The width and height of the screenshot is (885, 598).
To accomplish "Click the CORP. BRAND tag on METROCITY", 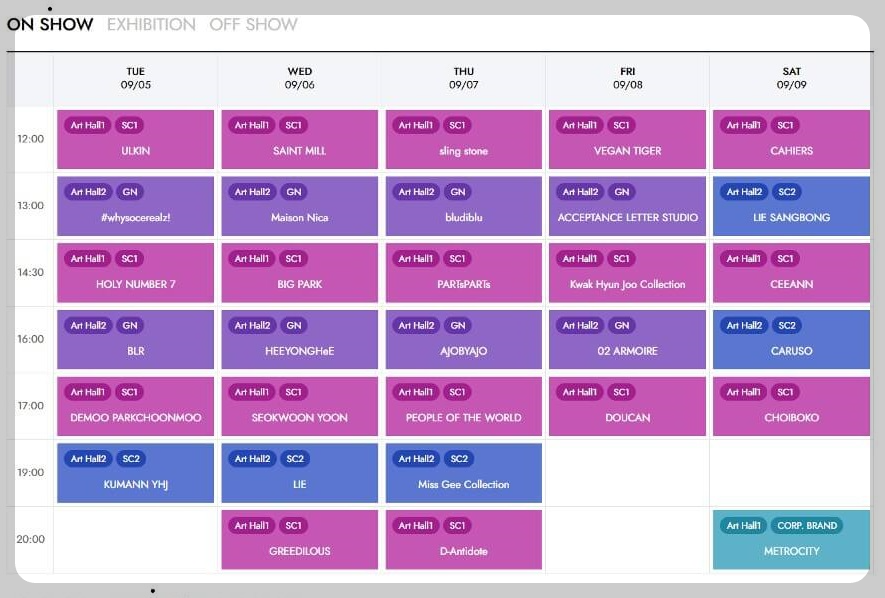I will (807, 526).
